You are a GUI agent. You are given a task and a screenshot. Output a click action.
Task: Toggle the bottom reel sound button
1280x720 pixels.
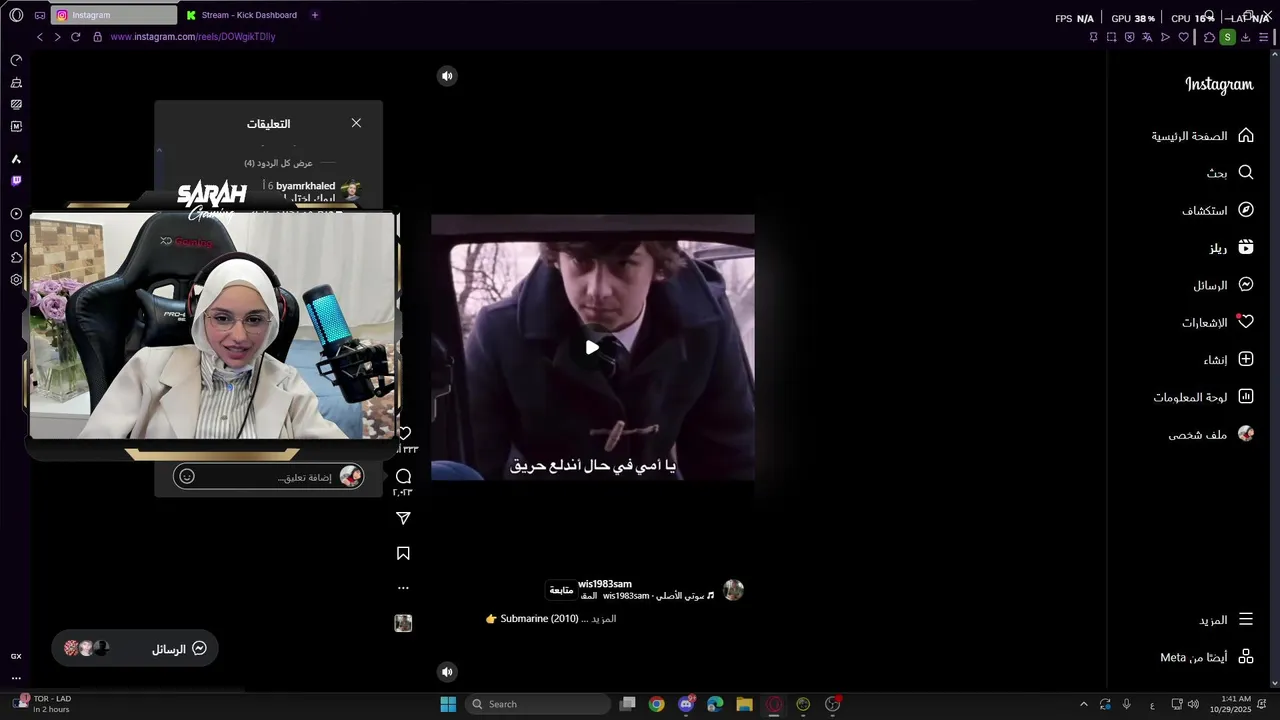(x=447, y=672)
